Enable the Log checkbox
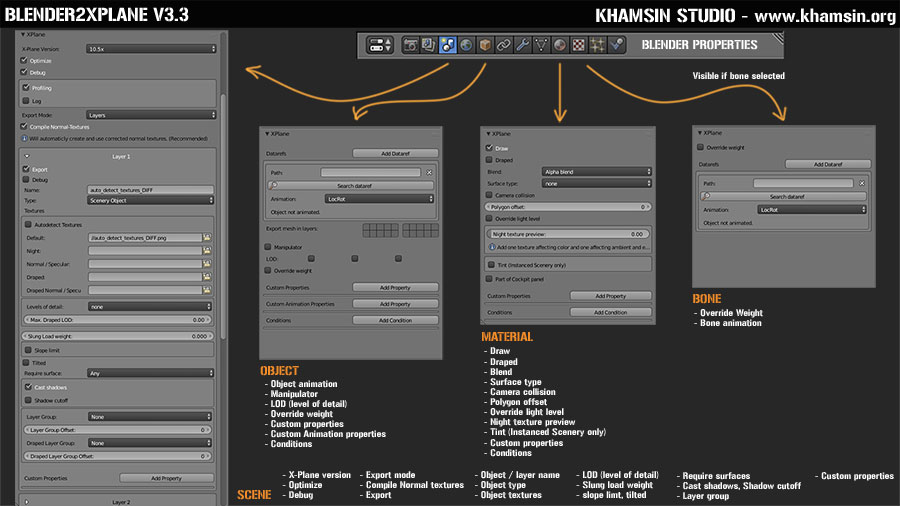Image resolution: width=900 pixels, height=506 pixels. (x=26, y=101)
